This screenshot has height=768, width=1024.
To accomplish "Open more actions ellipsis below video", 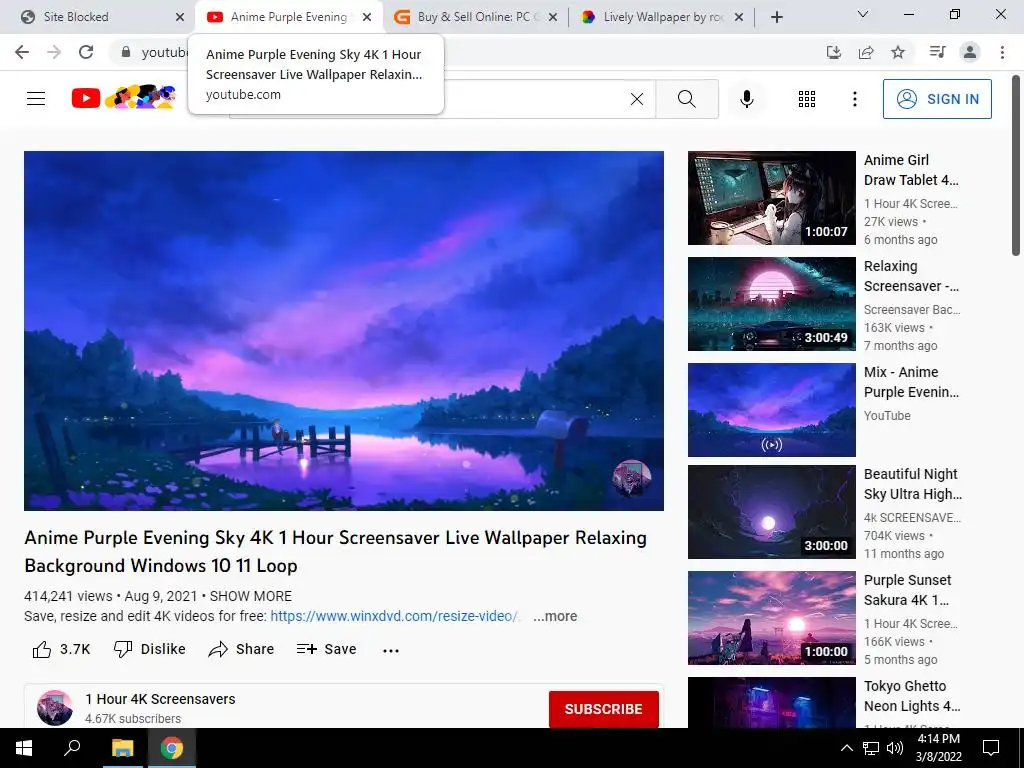I will (x=391, y=650).
